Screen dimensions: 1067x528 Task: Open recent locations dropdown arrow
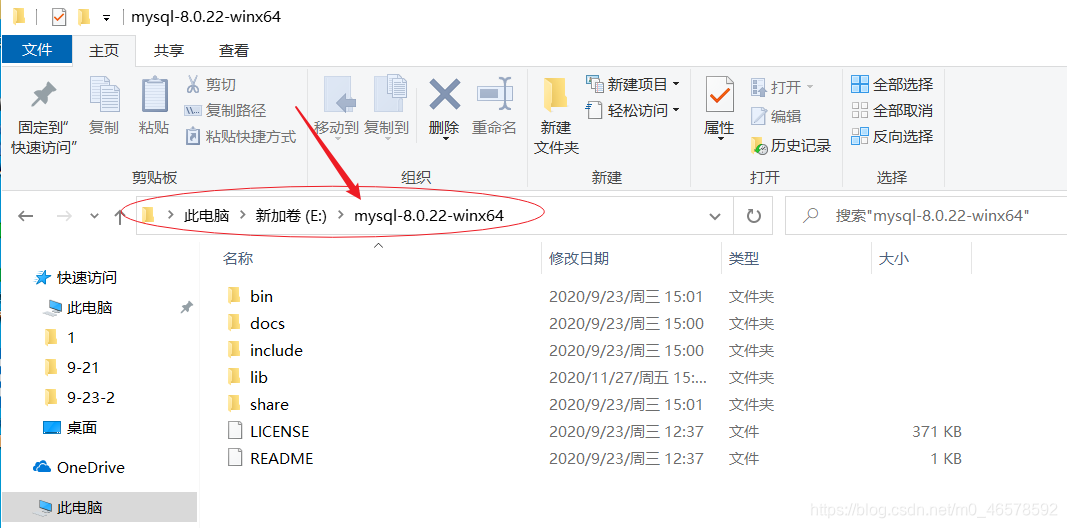pyautogui.click(x=94, y=216)
